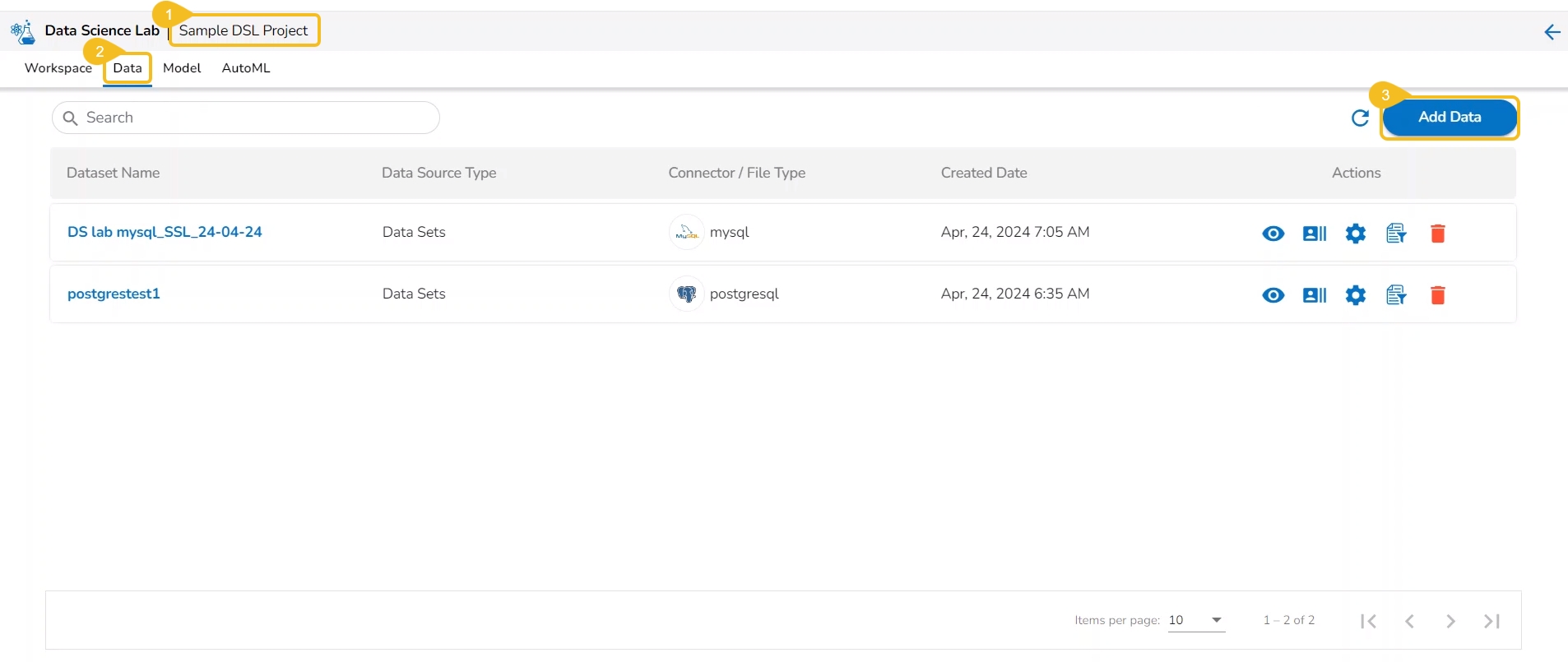Open settings gear for postgrestest1 dataset
The height and width of the screenshot is (662, 1568).
click(x=1355, y=295)
